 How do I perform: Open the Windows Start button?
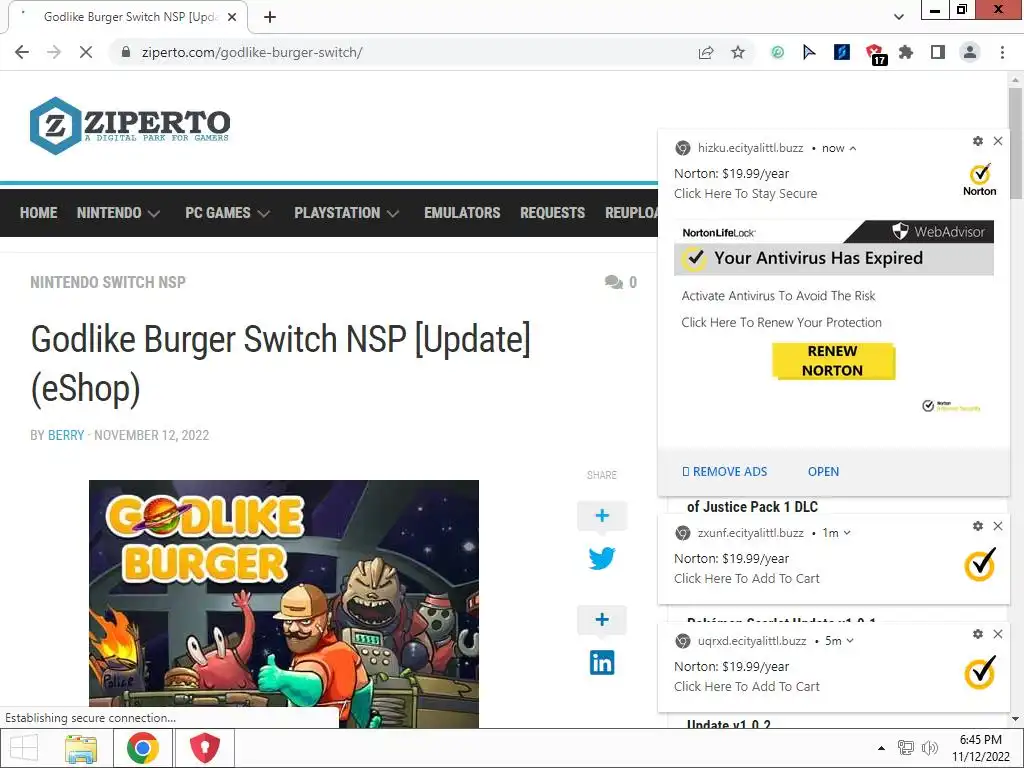(24, 748)
